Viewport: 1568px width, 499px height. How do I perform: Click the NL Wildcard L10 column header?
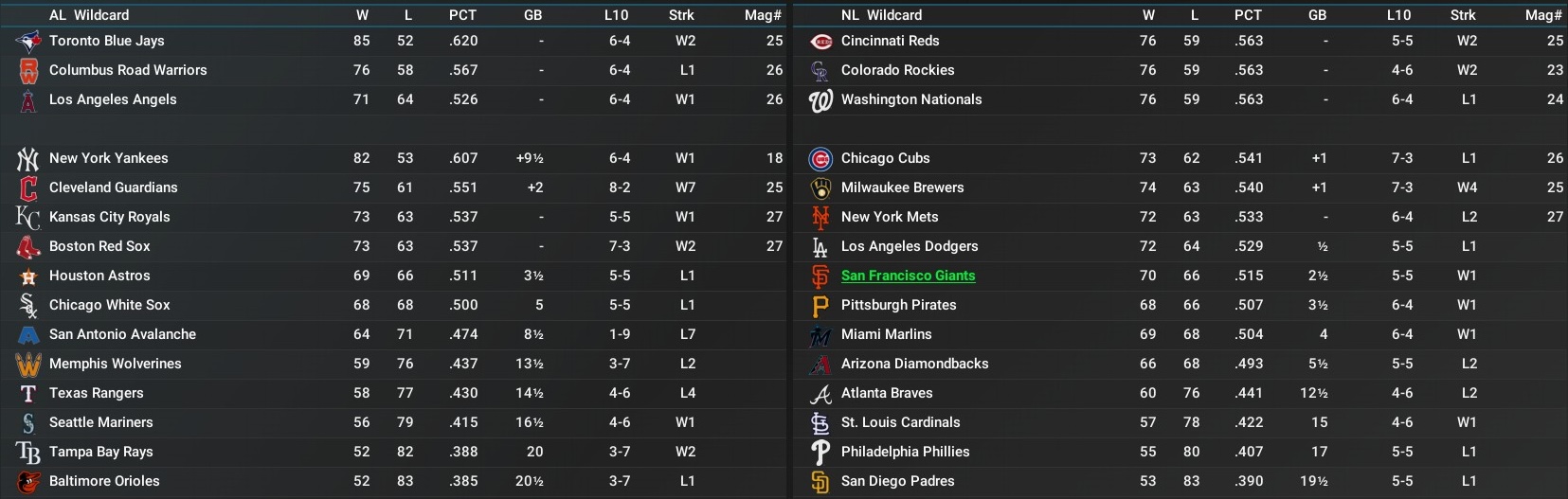coord(1398,15)
